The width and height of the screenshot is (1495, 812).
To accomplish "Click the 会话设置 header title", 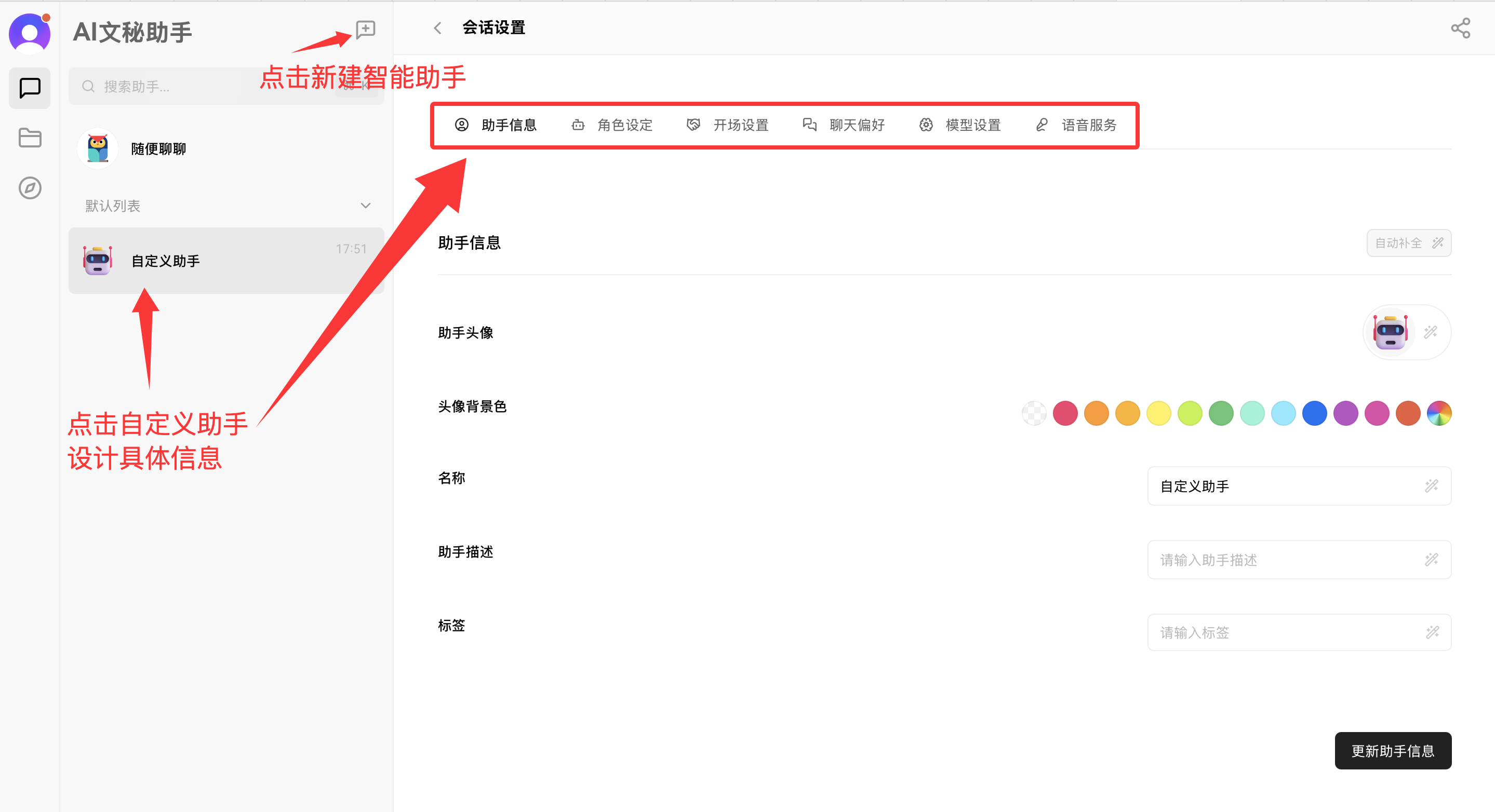I will (494, 28).
